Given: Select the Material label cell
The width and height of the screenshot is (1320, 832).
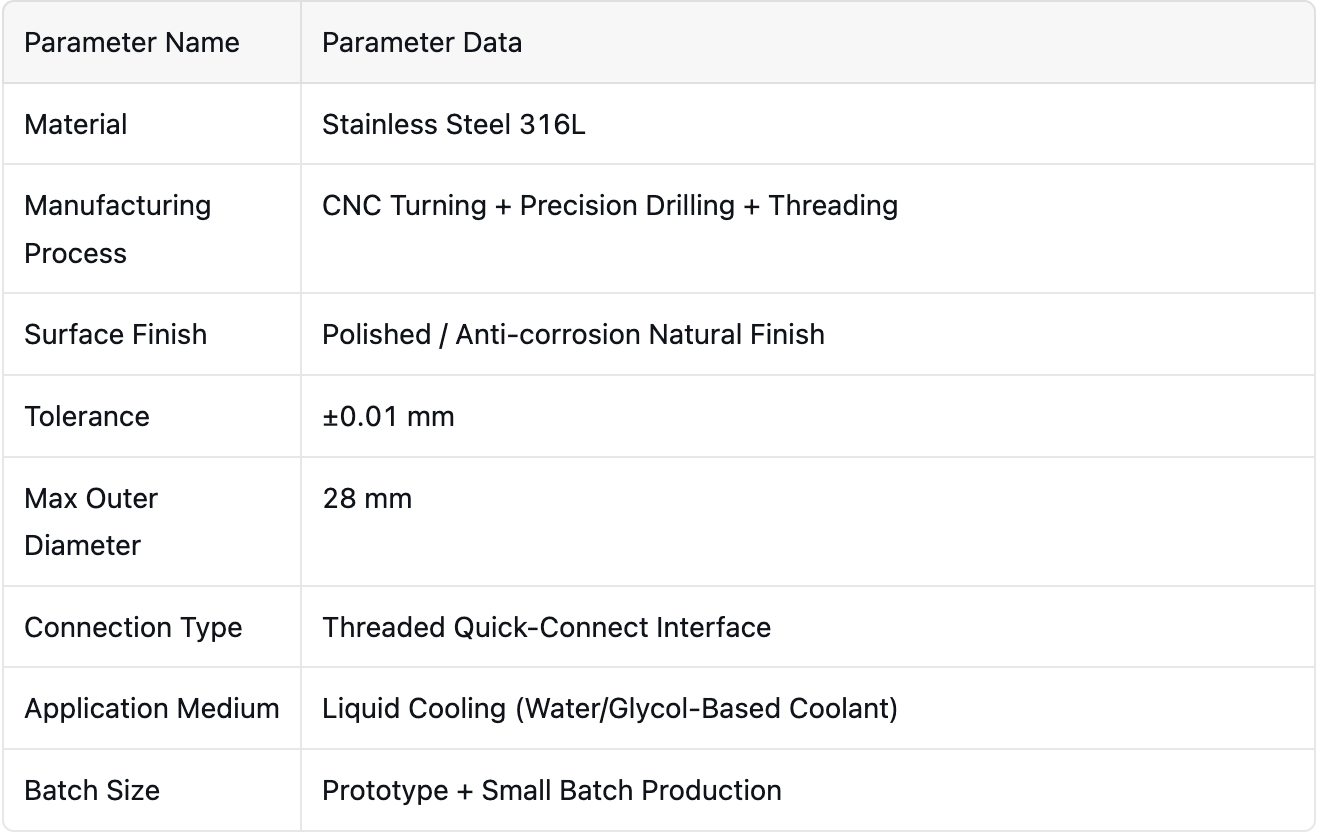Looking at the screenshot, I should (x=152, y=124).
